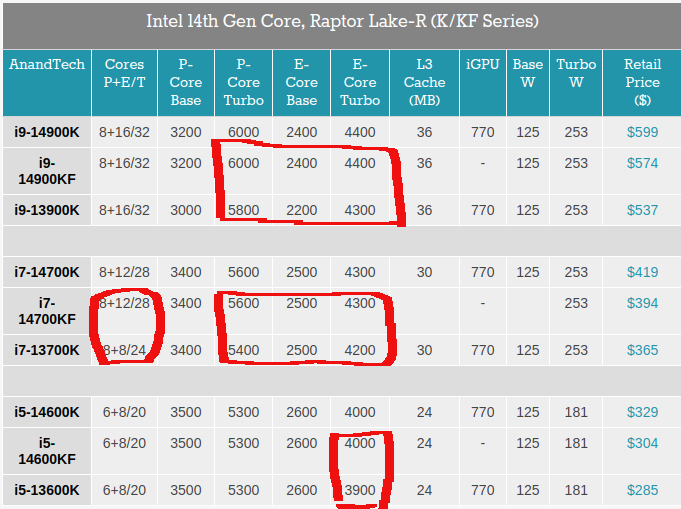
Task: Select the 'AnandTech' header cell
Action: point(47,83)
